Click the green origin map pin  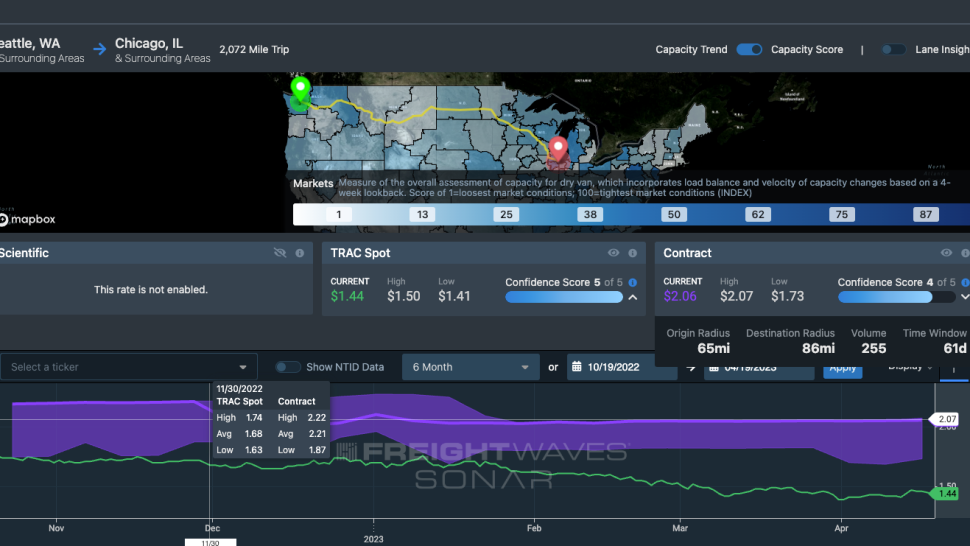(301, 88)
